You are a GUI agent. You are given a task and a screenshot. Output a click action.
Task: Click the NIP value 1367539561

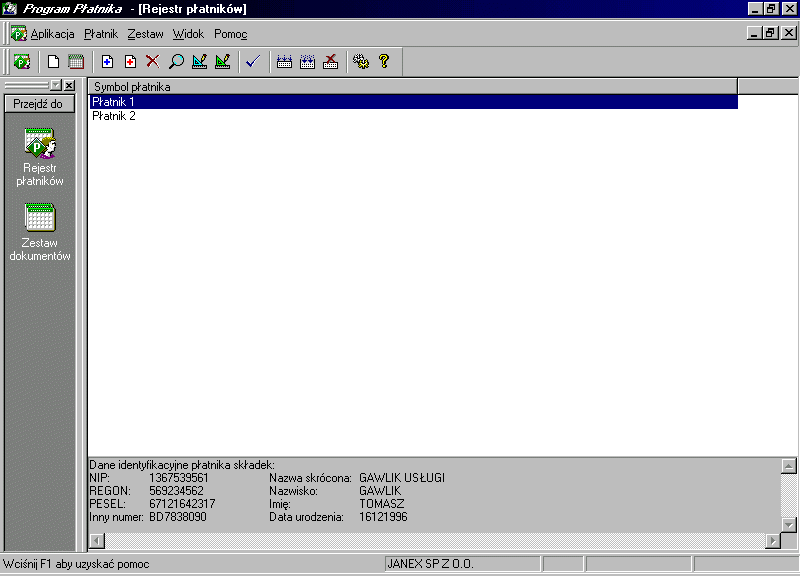point(179,478)
